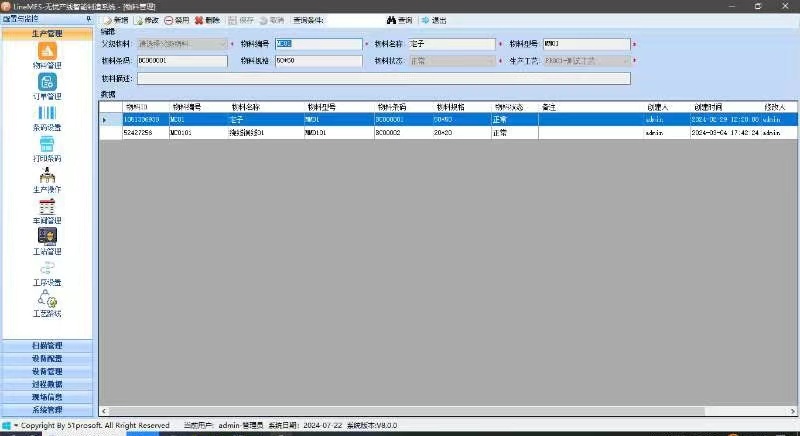Open the 物料状态 dropdown
800x436 pixels.
452,61
